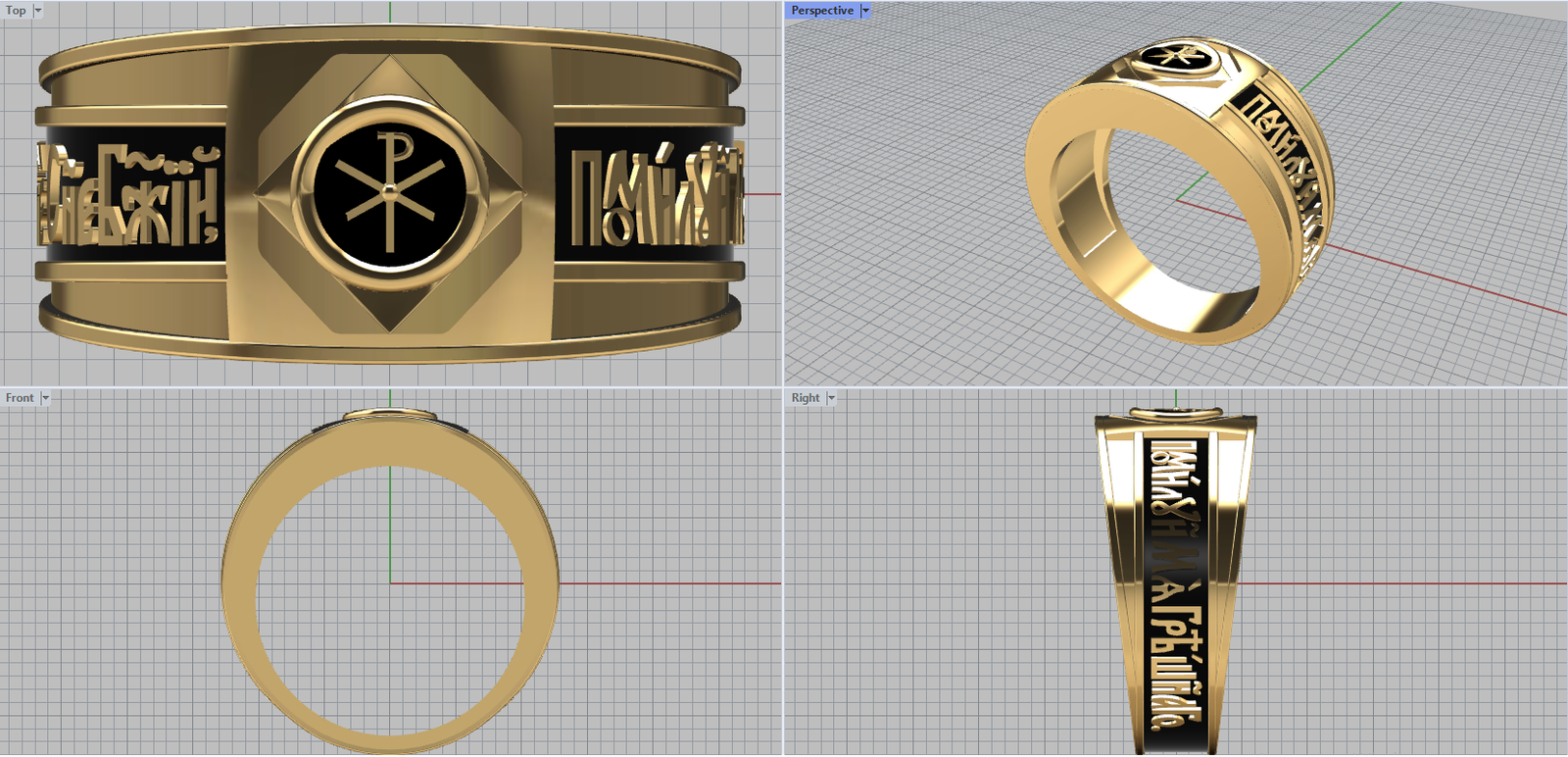Viewport: 1568px width, 757px height.
Task: Click the axis origin in Front view
Action: (x=390, y=583)
